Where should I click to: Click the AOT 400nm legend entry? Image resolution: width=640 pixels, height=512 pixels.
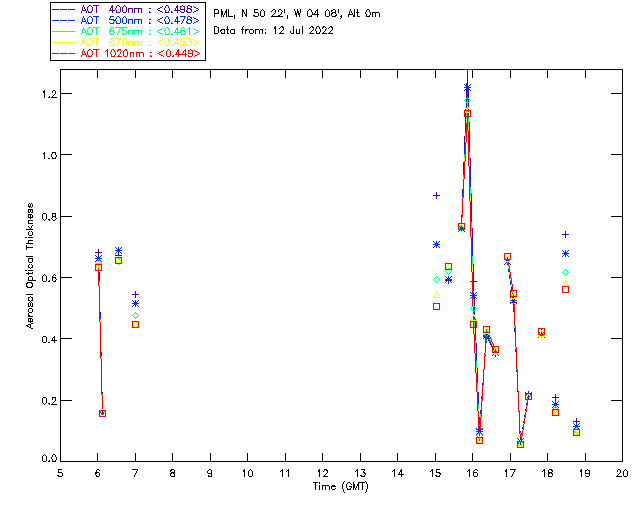pyautogui.click(x=128, y=9)
